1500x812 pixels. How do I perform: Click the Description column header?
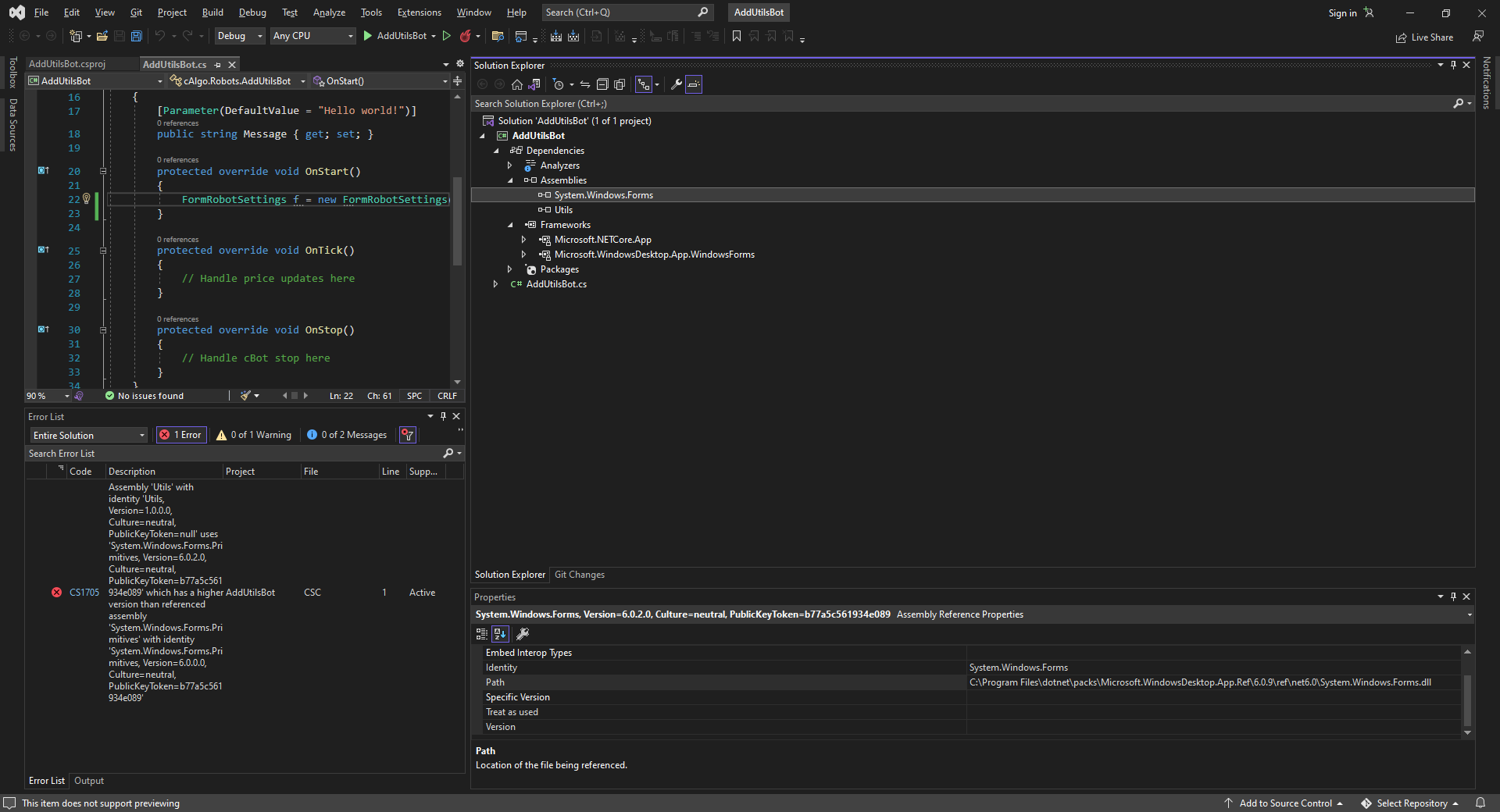point(163,472)
